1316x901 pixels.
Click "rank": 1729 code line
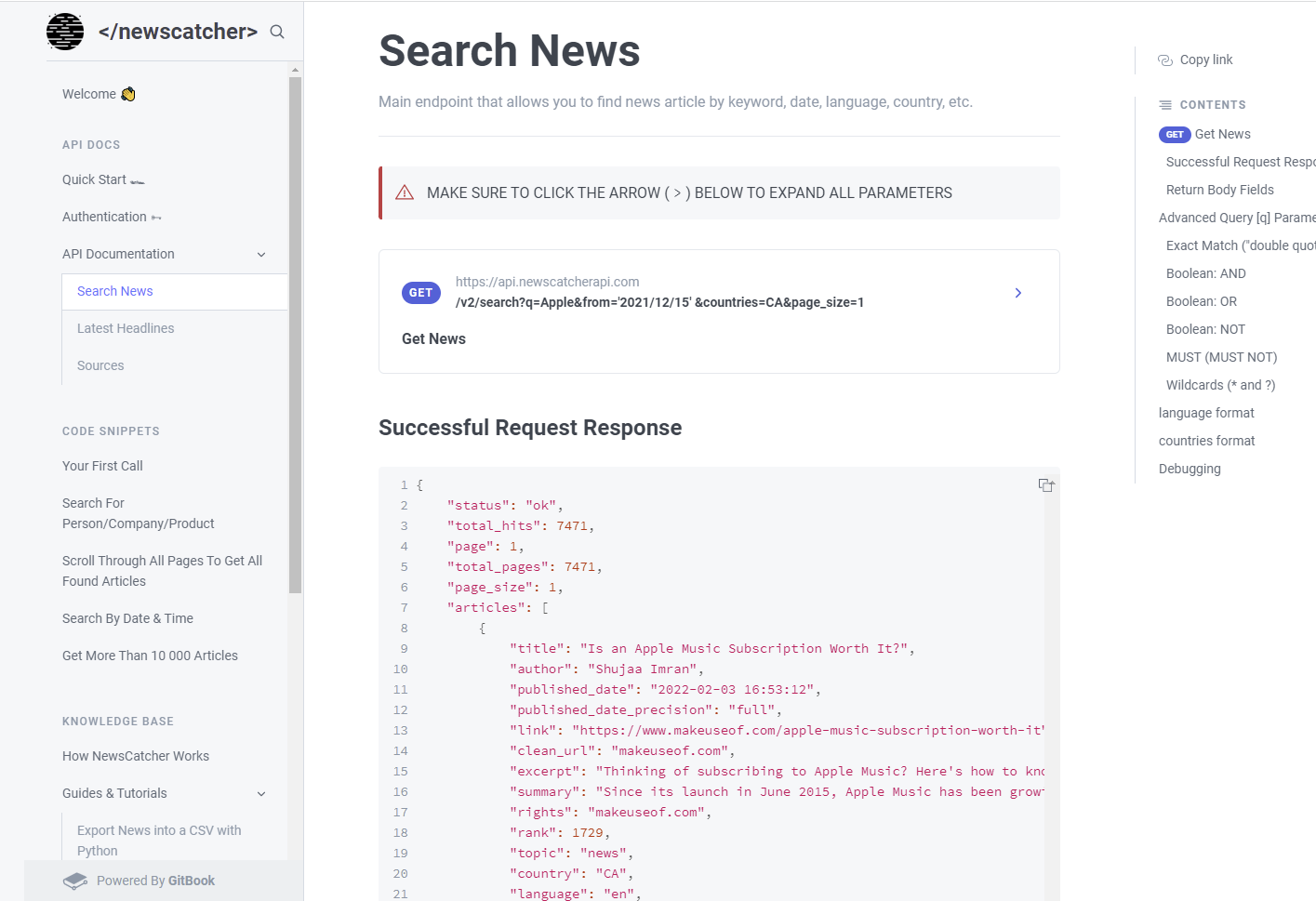[x=559, y=833]
